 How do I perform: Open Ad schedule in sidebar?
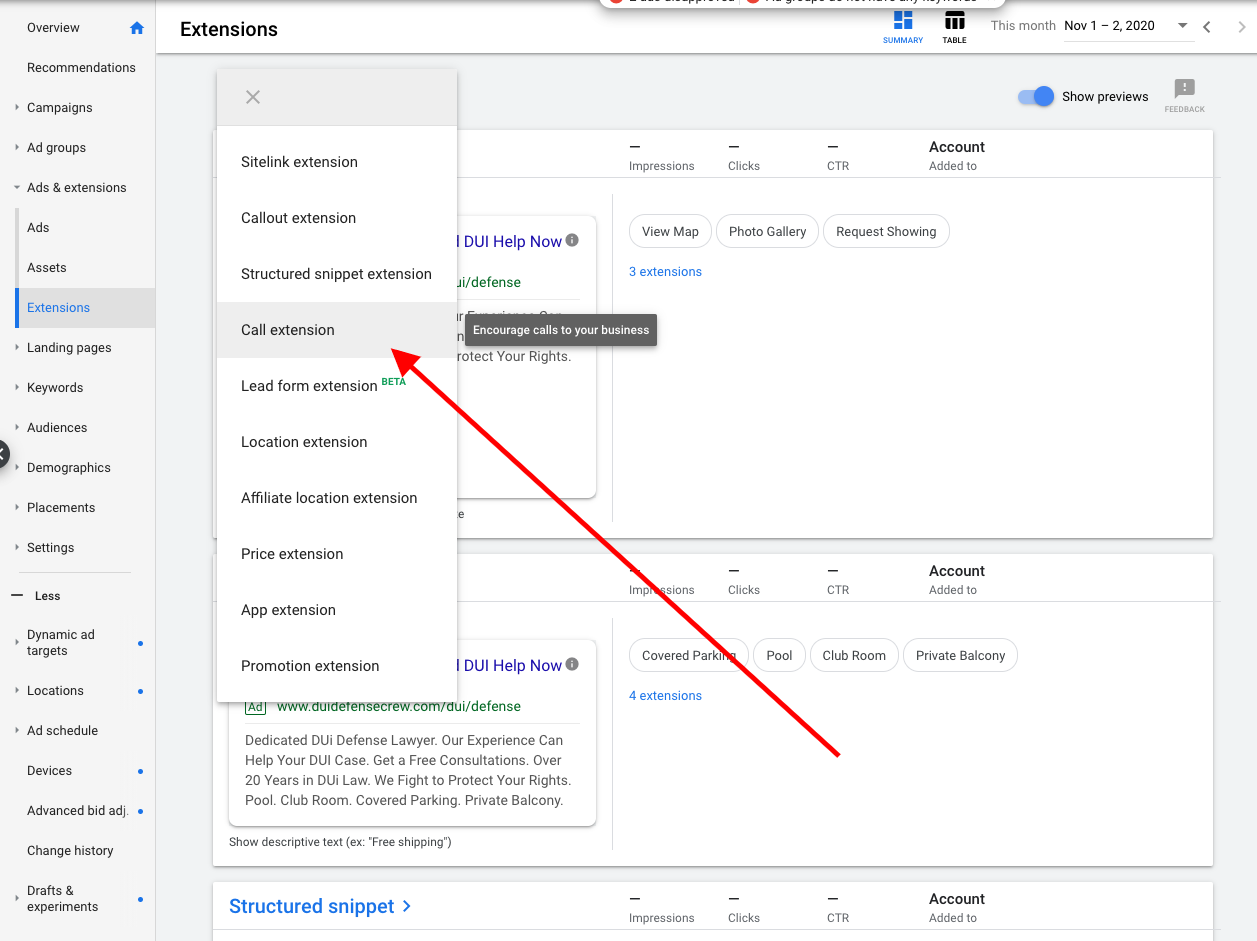(62, 731)
